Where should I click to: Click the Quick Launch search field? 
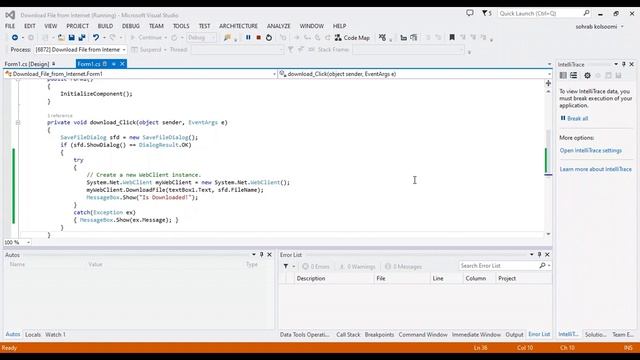[540, 13]
